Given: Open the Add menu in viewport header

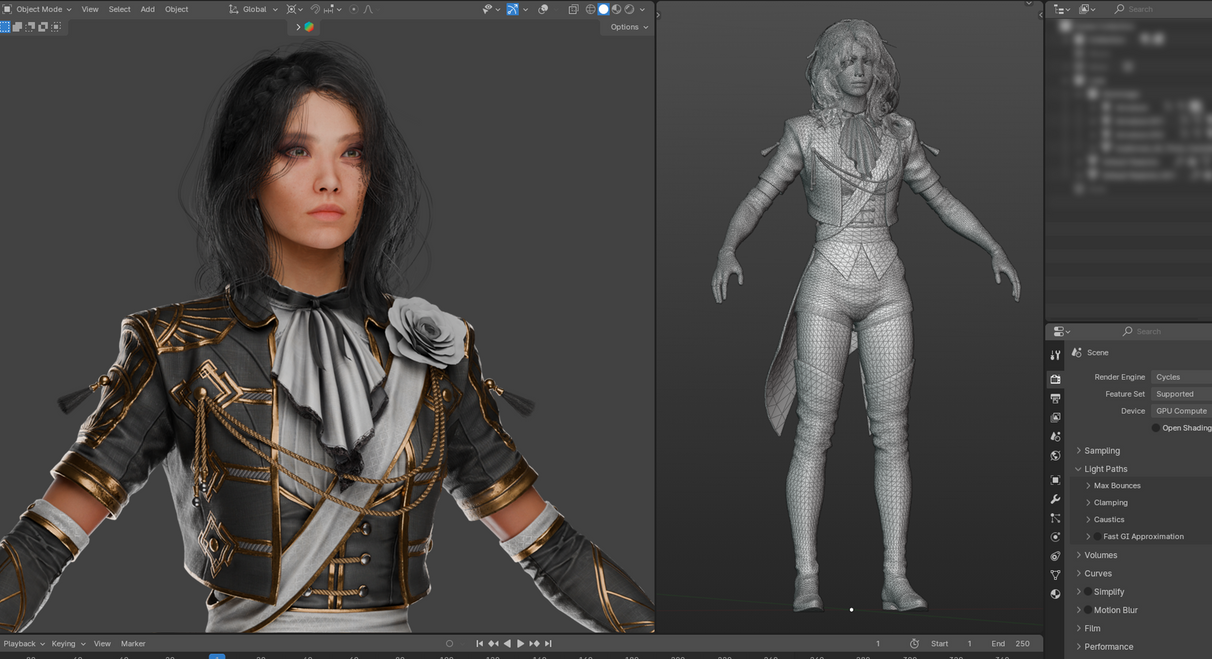Looking at the screenshot, I should point(148,9).
